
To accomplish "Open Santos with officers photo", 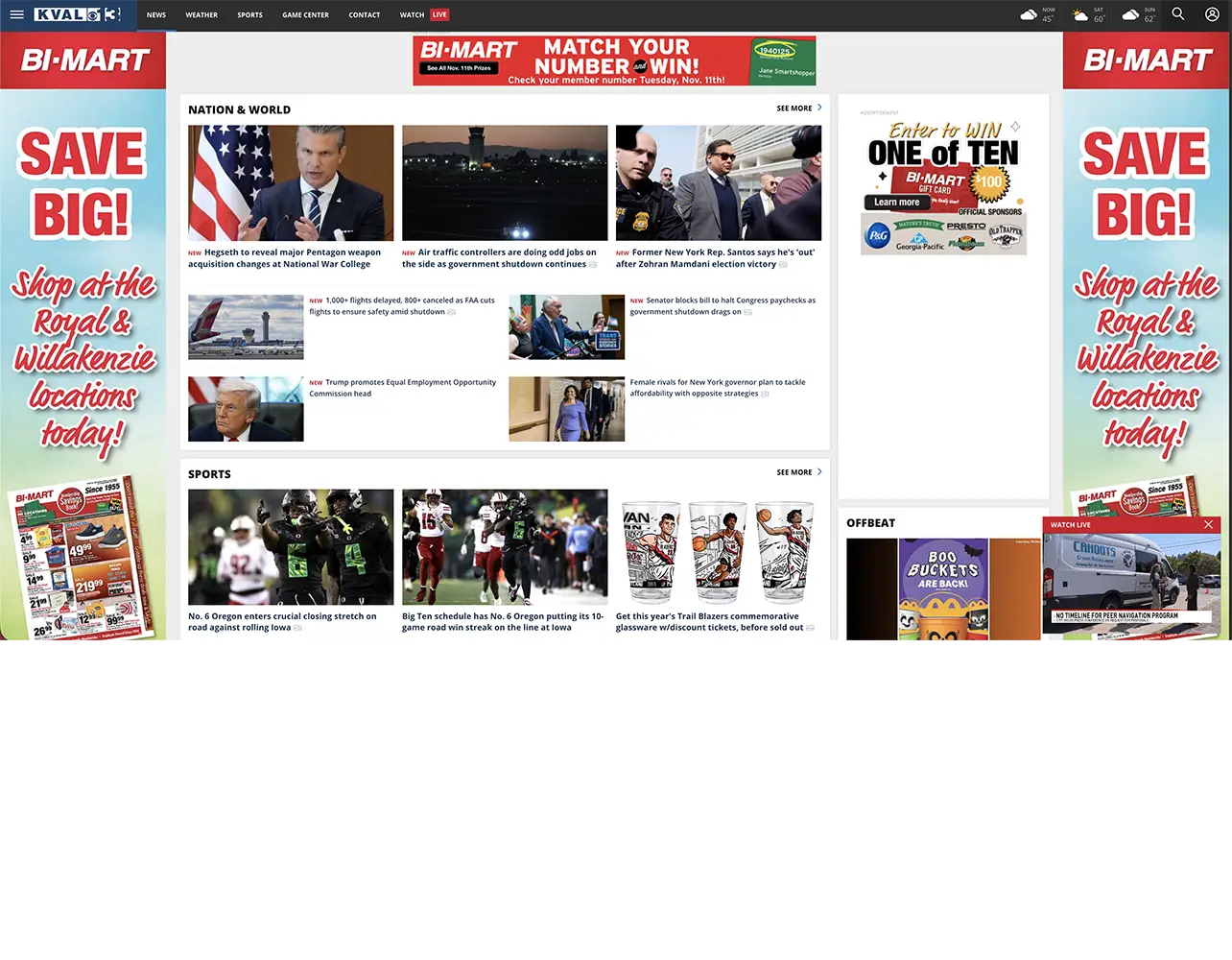I will [x=719, y=183].
